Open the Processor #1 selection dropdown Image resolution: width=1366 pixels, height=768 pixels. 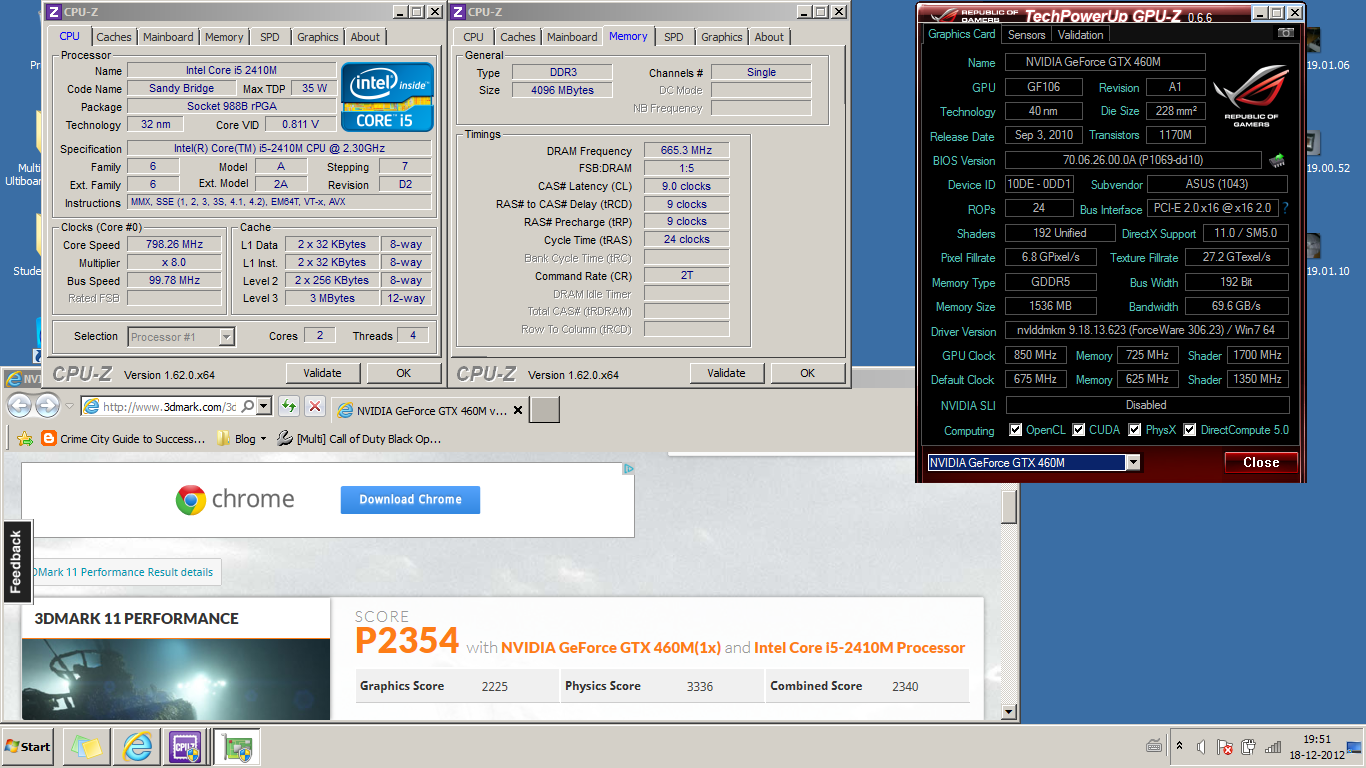click(227, 337)
